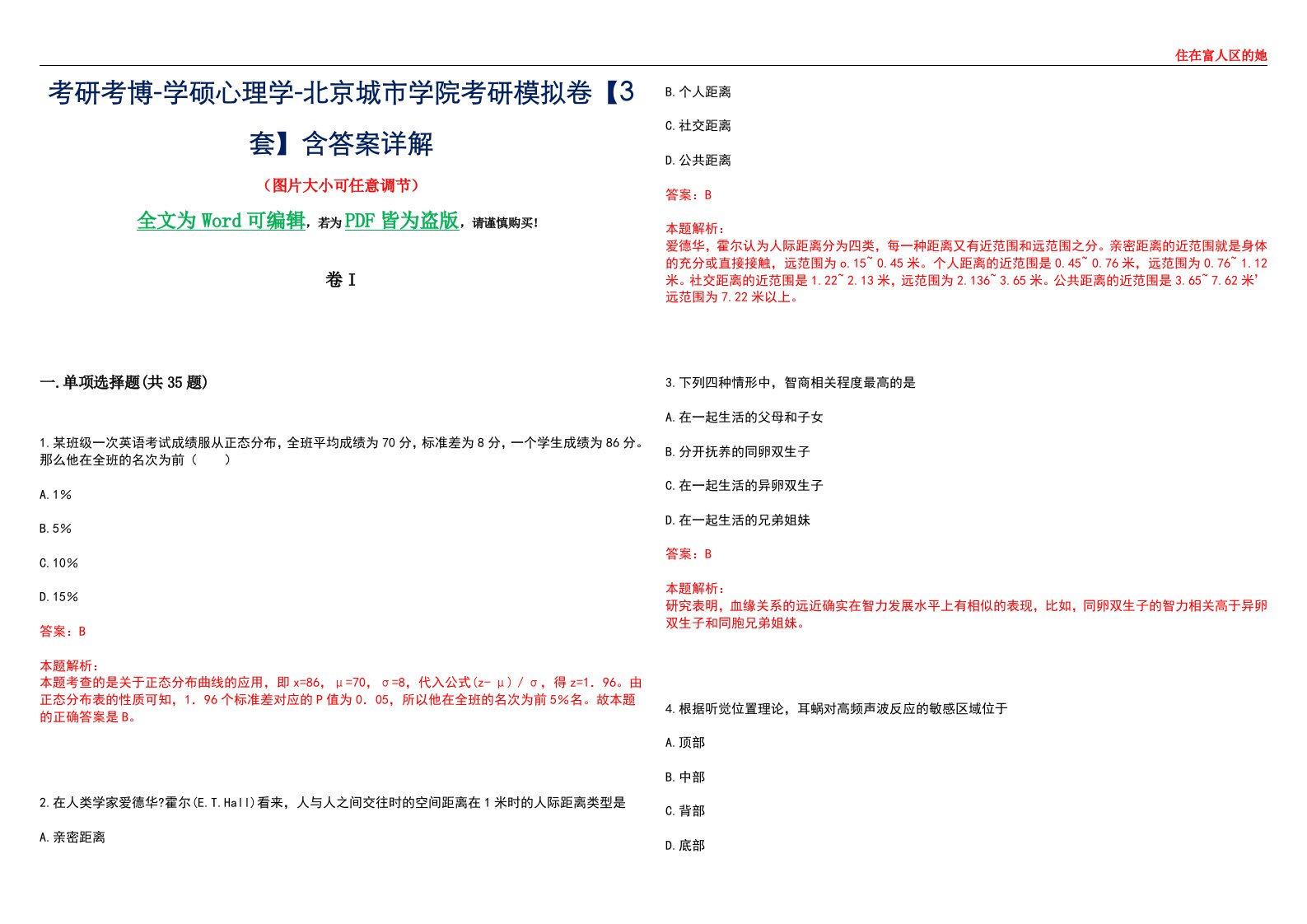Select option D. 底部
Viewport: 1307px width, 924px height.
684,845
